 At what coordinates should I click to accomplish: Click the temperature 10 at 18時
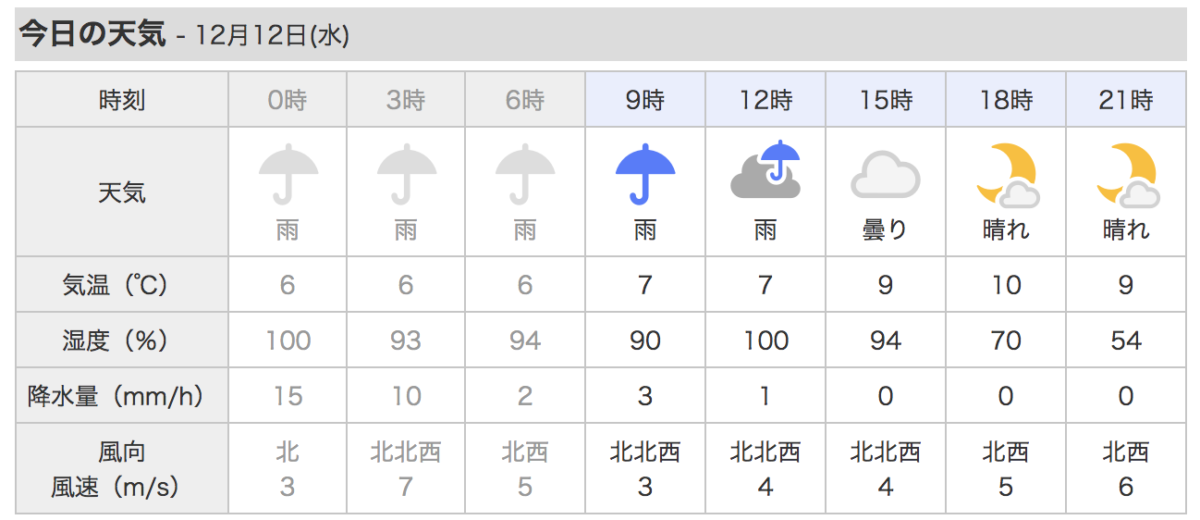click(1006, 285)
